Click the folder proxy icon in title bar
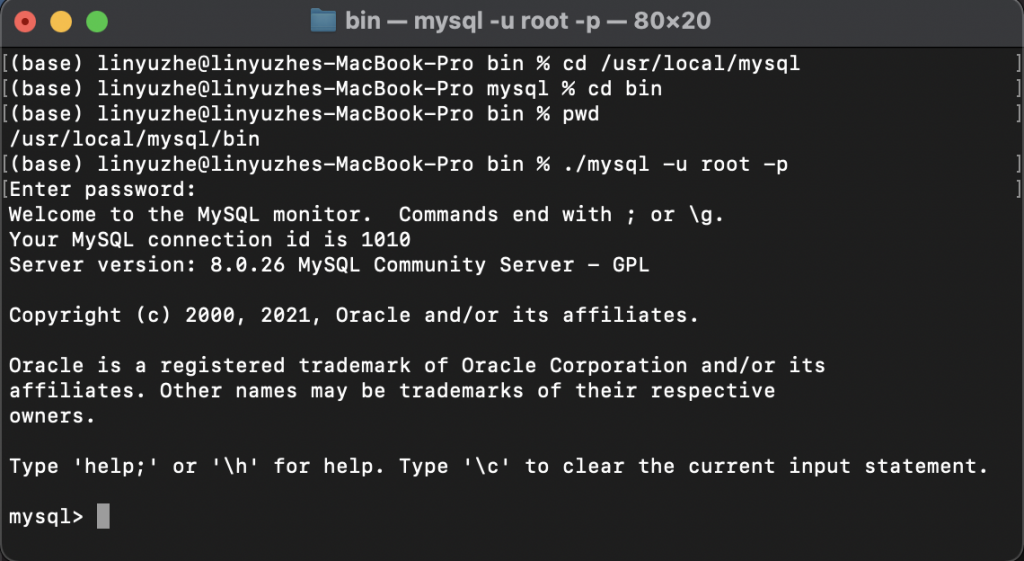The height and width of the screenshot is (561, 1024). point(323,21)
